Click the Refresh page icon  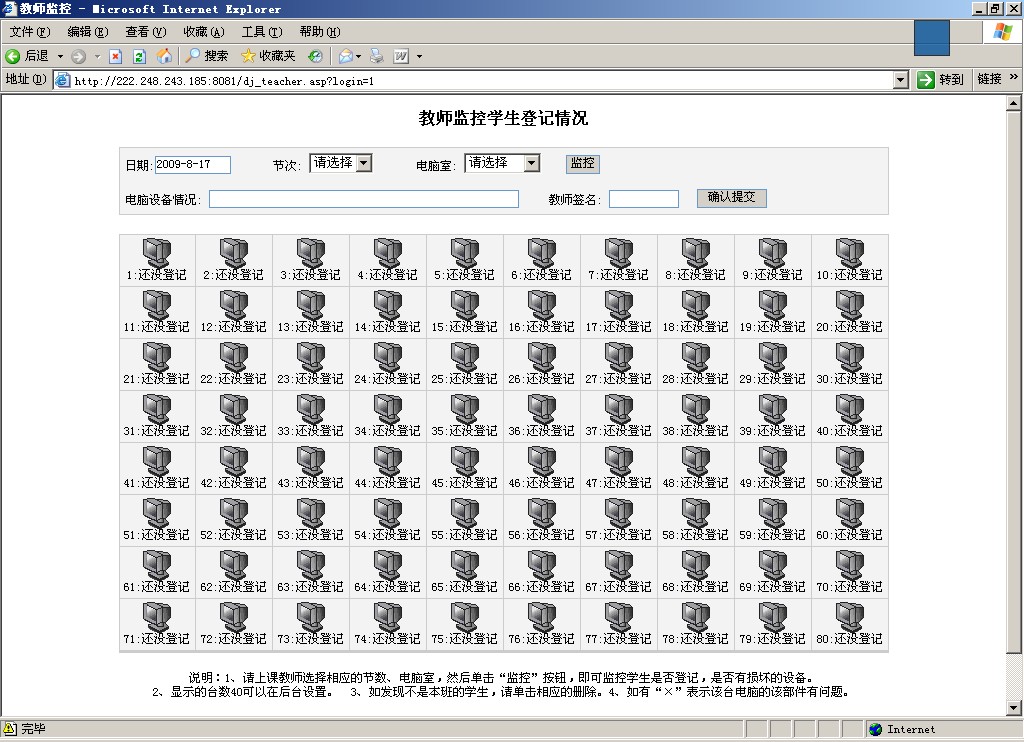(140, 56)
